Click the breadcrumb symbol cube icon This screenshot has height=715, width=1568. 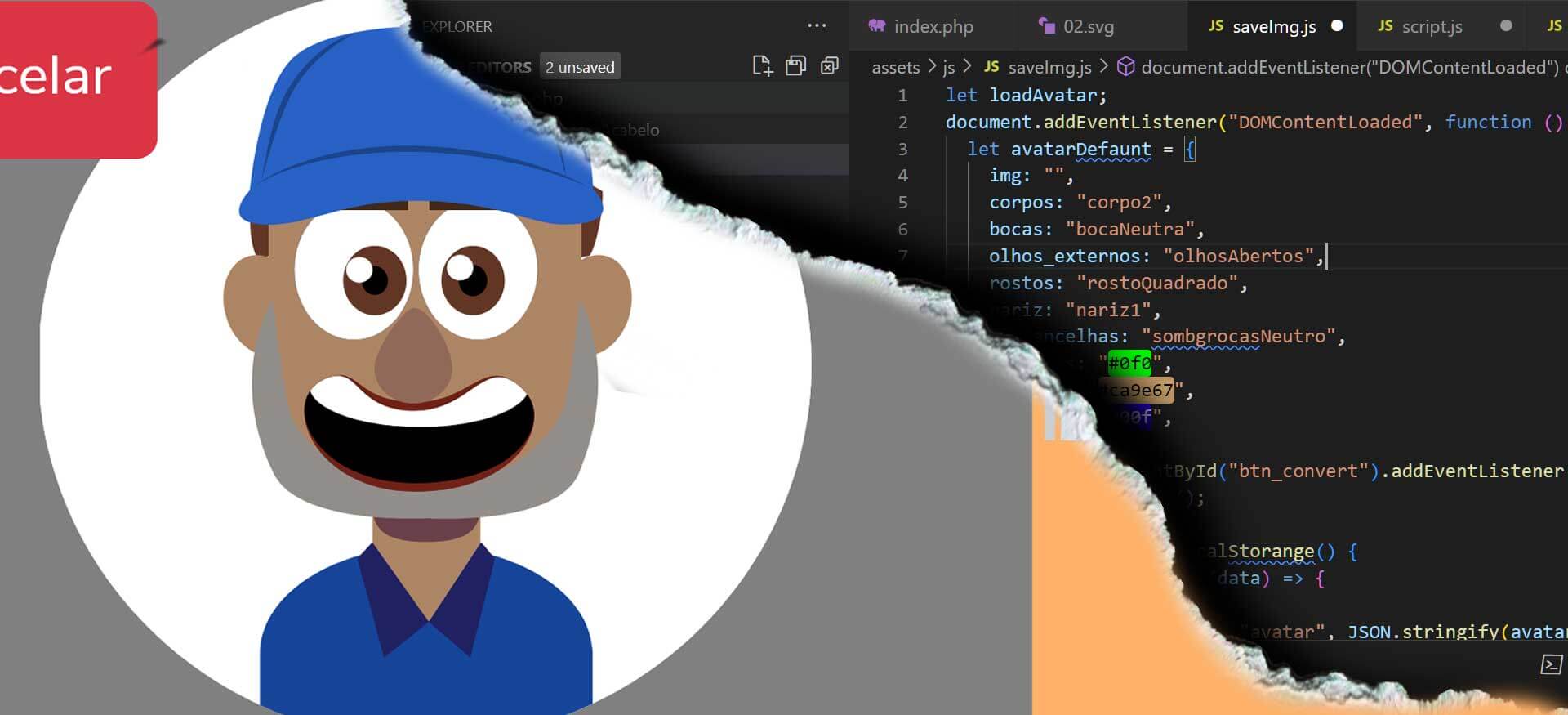pyautogui.click(x=1125, y=66)
